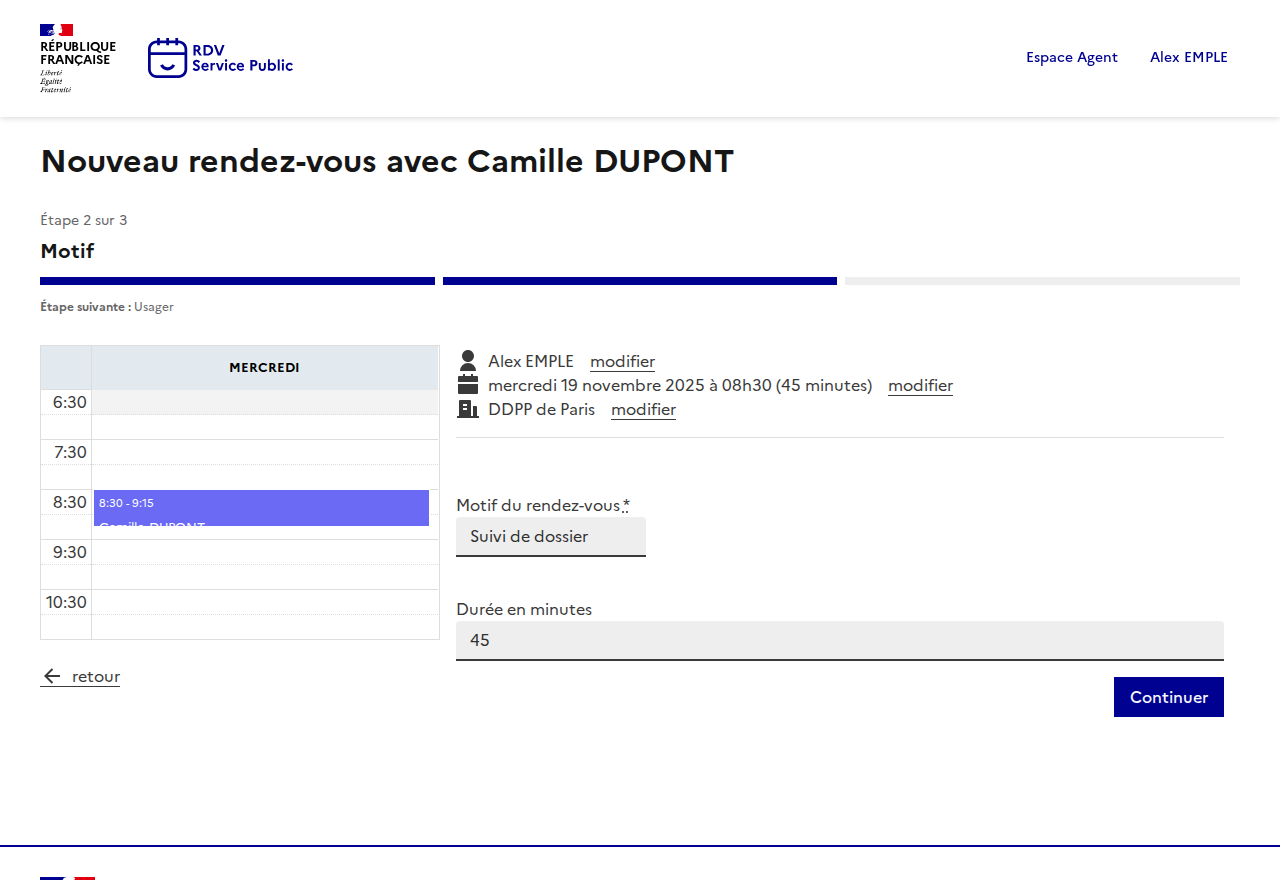The image size is (1280, 880).
Task: Open the Motif du rendez-vous dropdown
Action: tap(550, 536)
